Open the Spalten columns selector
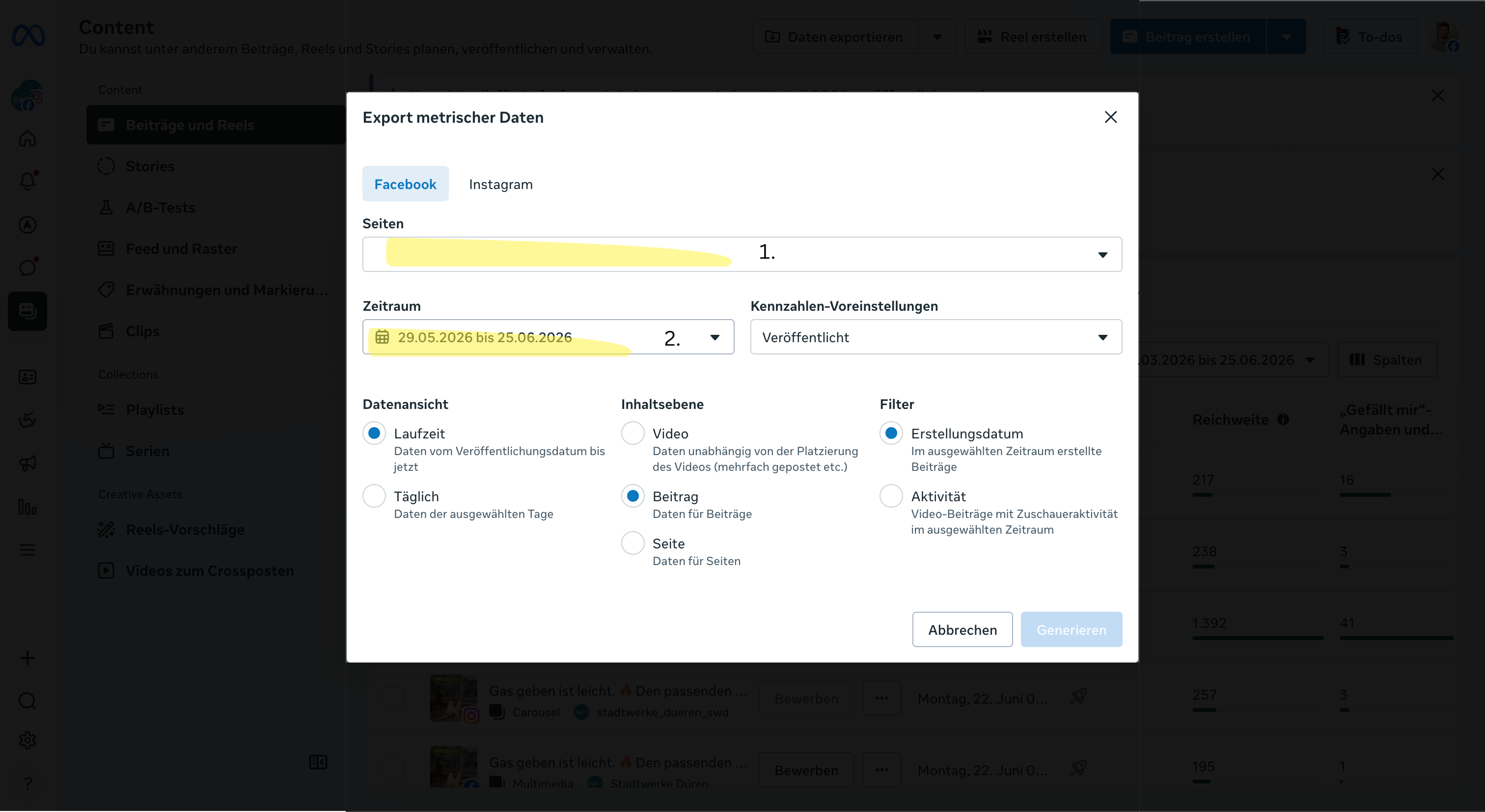This screenshot has height=812, width=1485. coord(1387,360)
